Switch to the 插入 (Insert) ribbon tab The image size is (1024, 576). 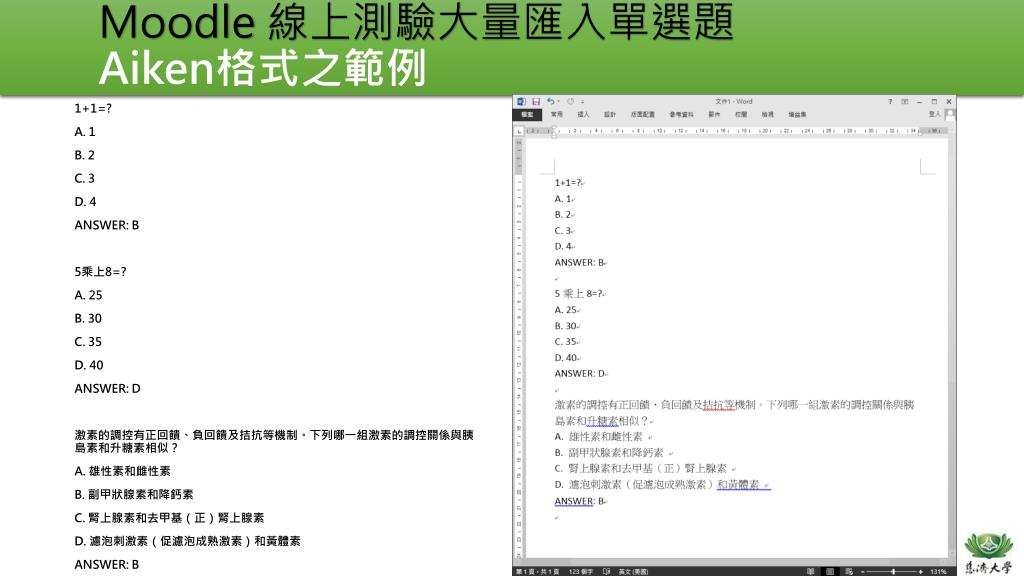[x=583, y=114]
